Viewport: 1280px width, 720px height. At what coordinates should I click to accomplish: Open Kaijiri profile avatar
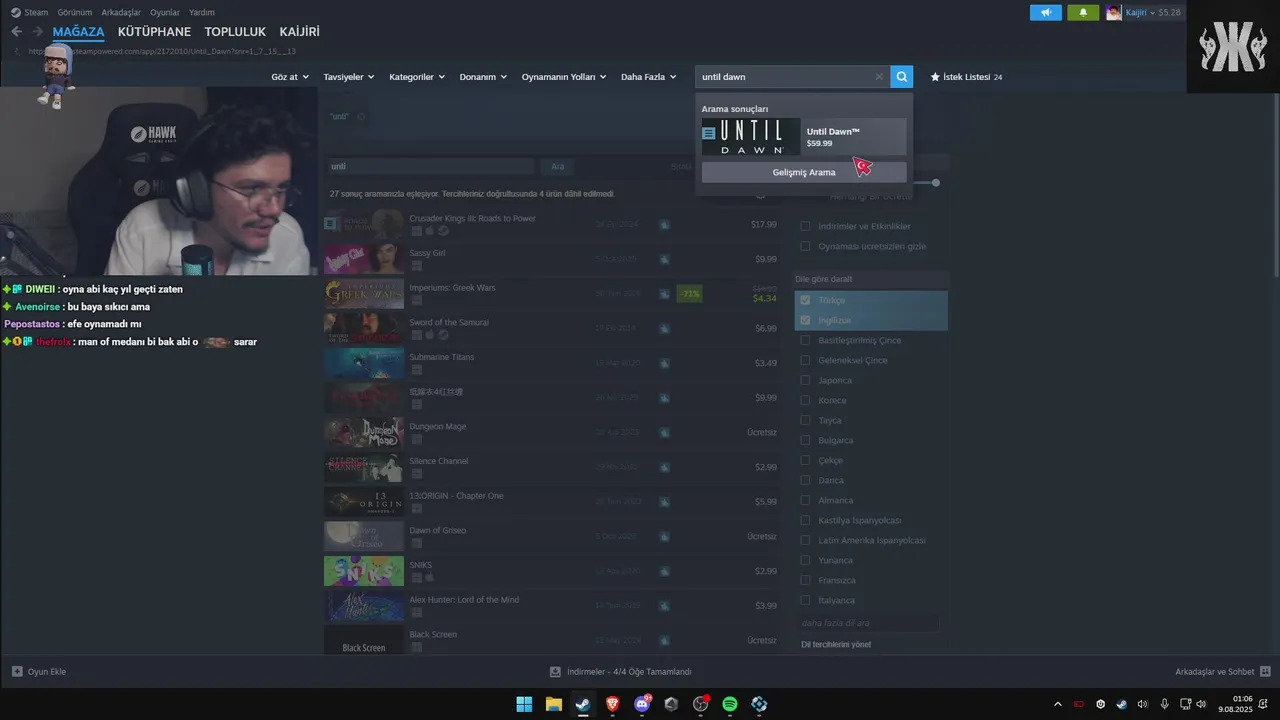tap(1114, 13)
